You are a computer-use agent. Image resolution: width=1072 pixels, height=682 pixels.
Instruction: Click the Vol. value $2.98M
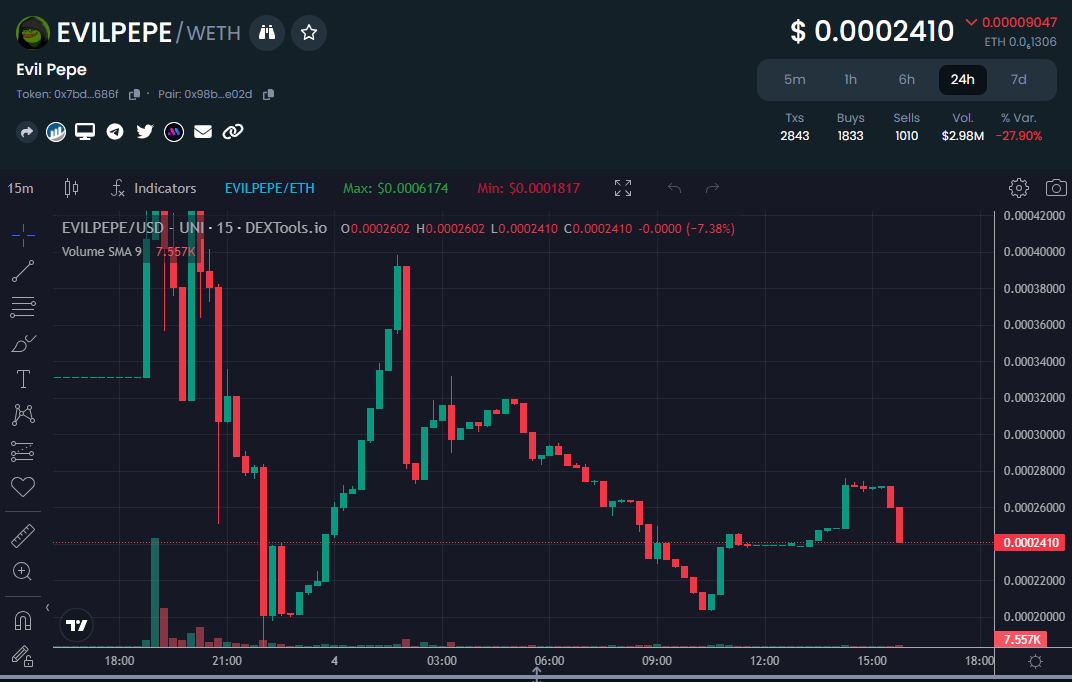[963, 136]
